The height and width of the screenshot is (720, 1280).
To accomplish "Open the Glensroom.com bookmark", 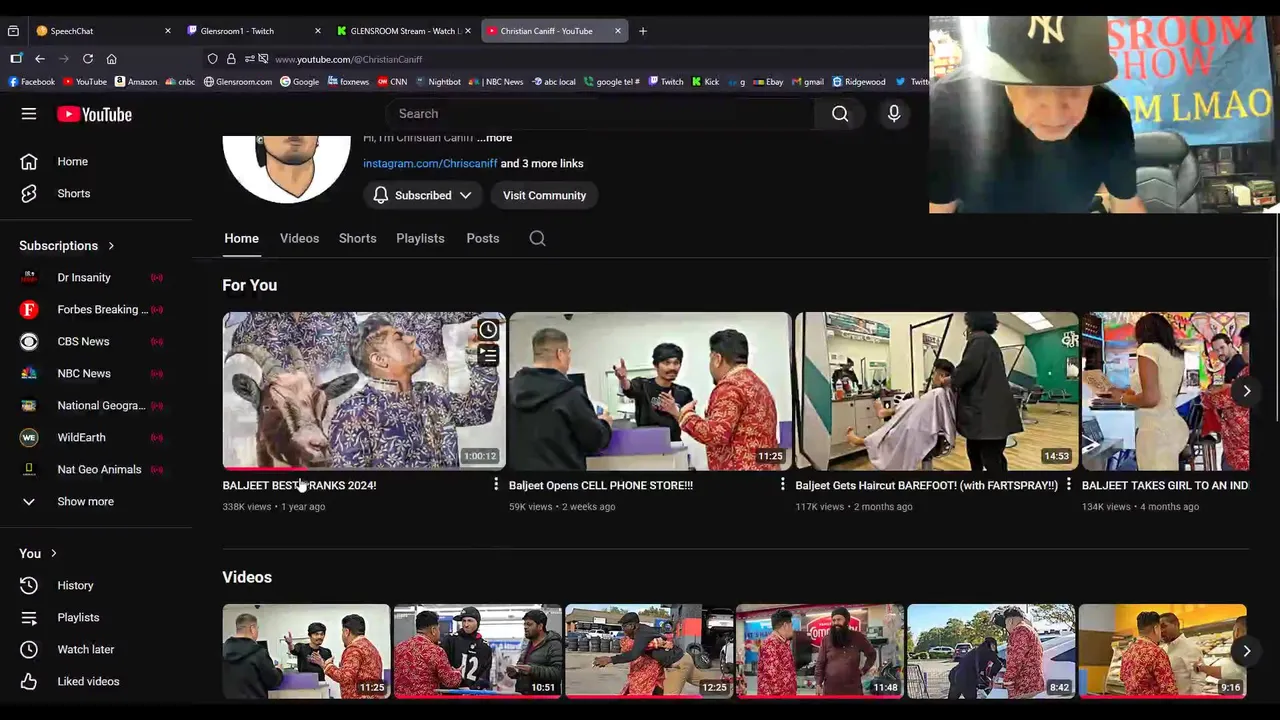I will click(238, 82).
